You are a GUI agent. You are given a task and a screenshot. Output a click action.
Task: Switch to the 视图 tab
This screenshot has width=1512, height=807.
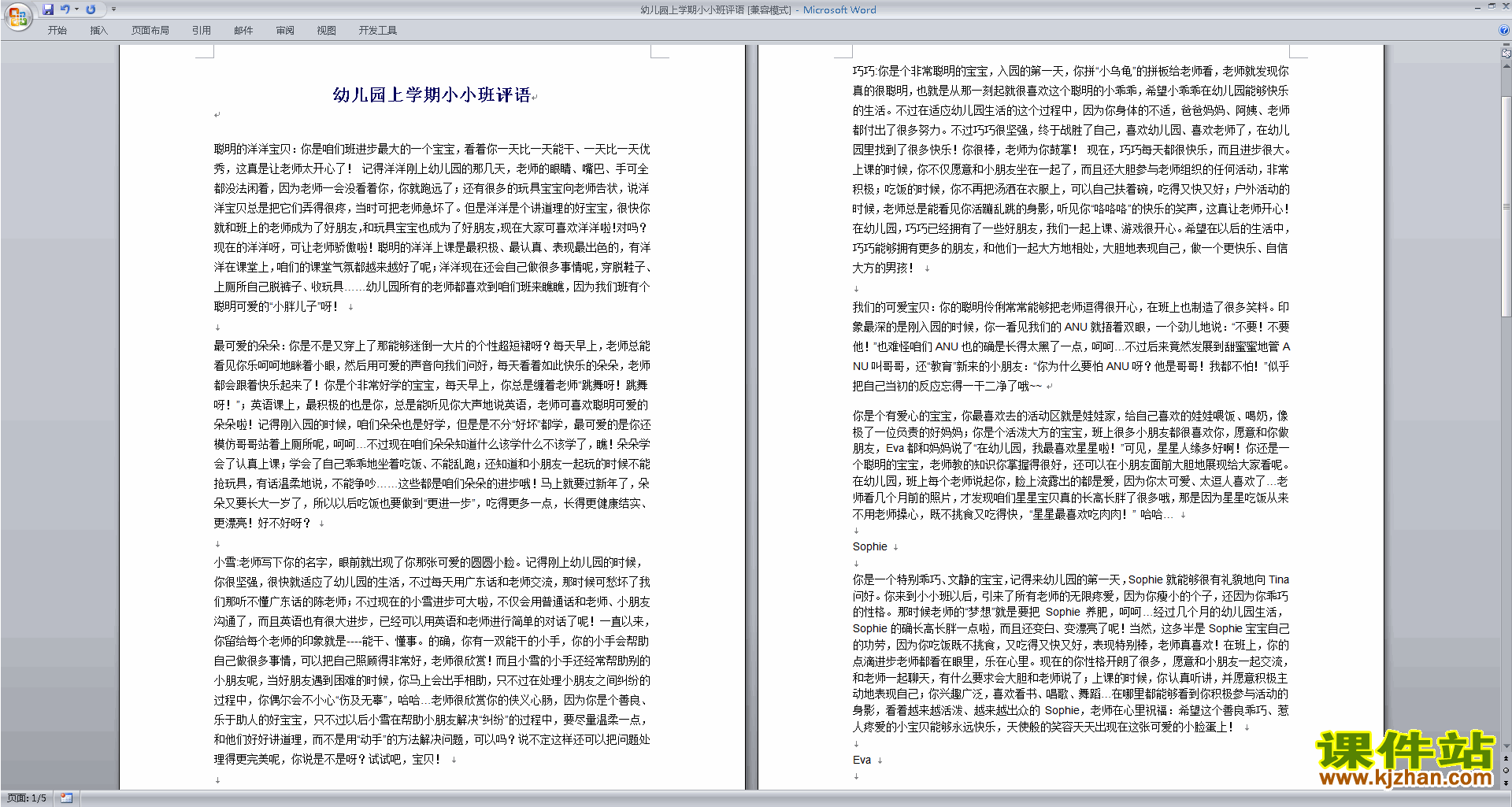pos(327,31)
